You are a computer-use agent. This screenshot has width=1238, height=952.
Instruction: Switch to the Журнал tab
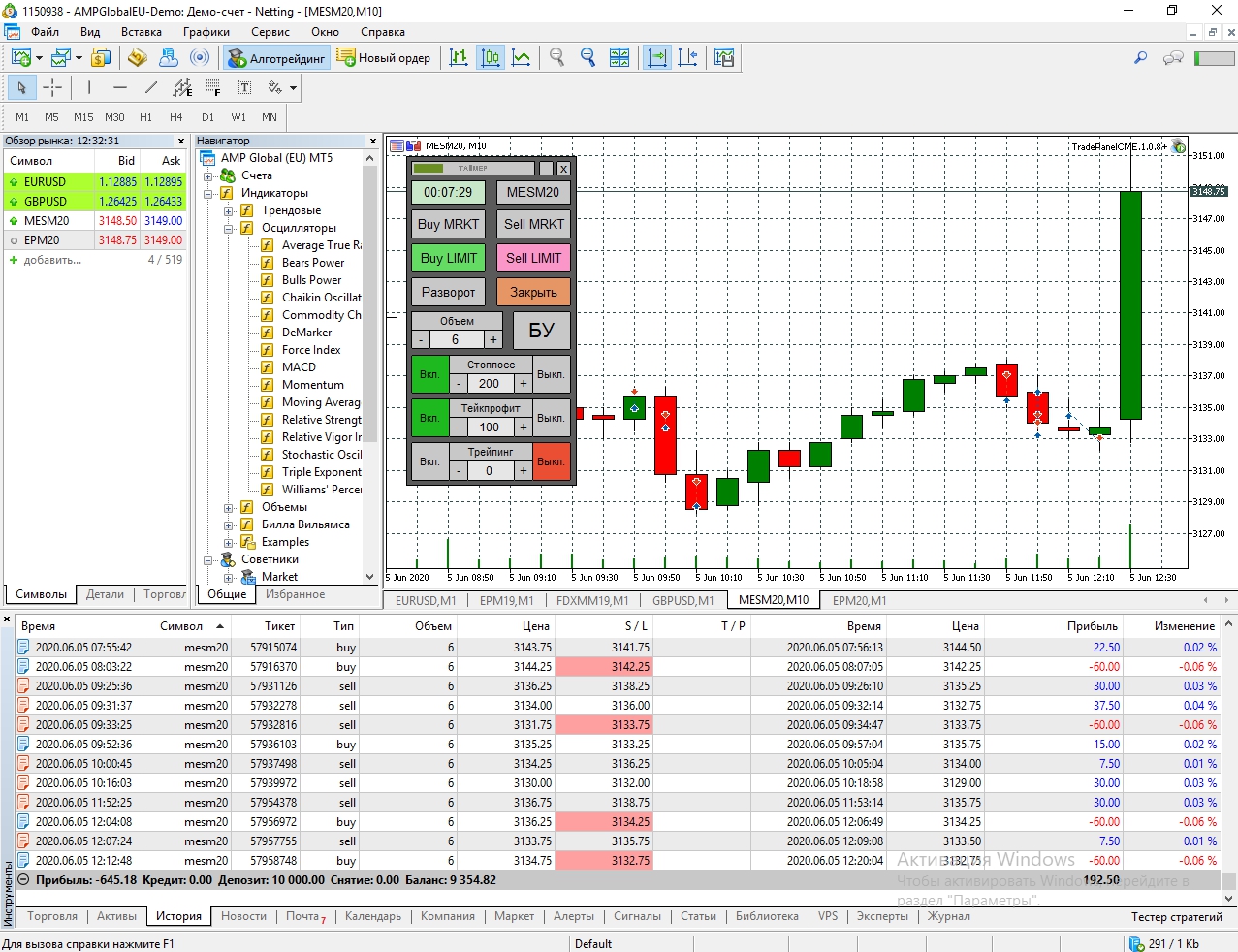948,916
